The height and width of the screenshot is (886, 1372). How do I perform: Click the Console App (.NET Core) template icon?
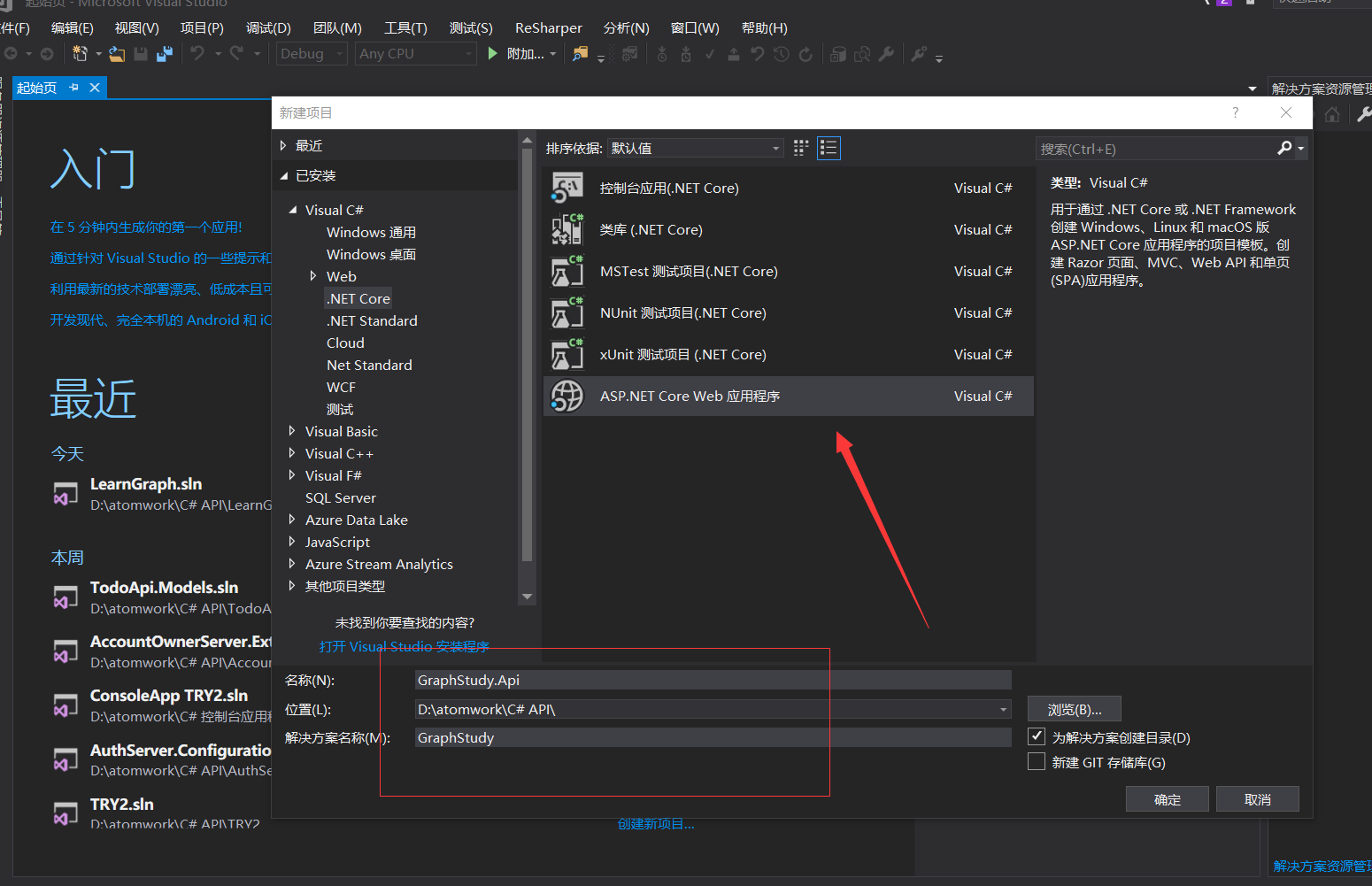pos(567,188)
